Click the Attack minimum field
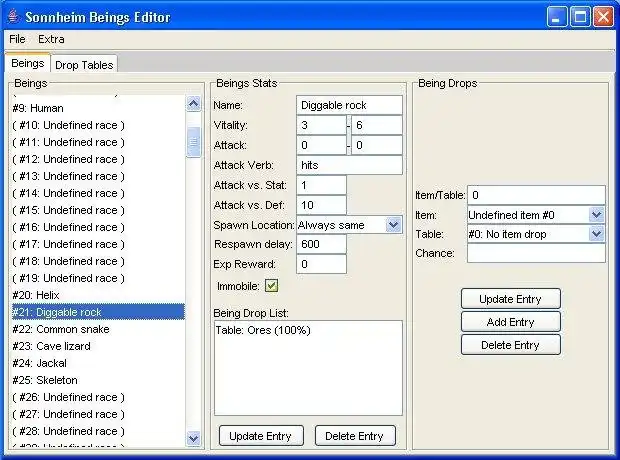The height and width of the screenshot is (460, 620). click(321, 145)
